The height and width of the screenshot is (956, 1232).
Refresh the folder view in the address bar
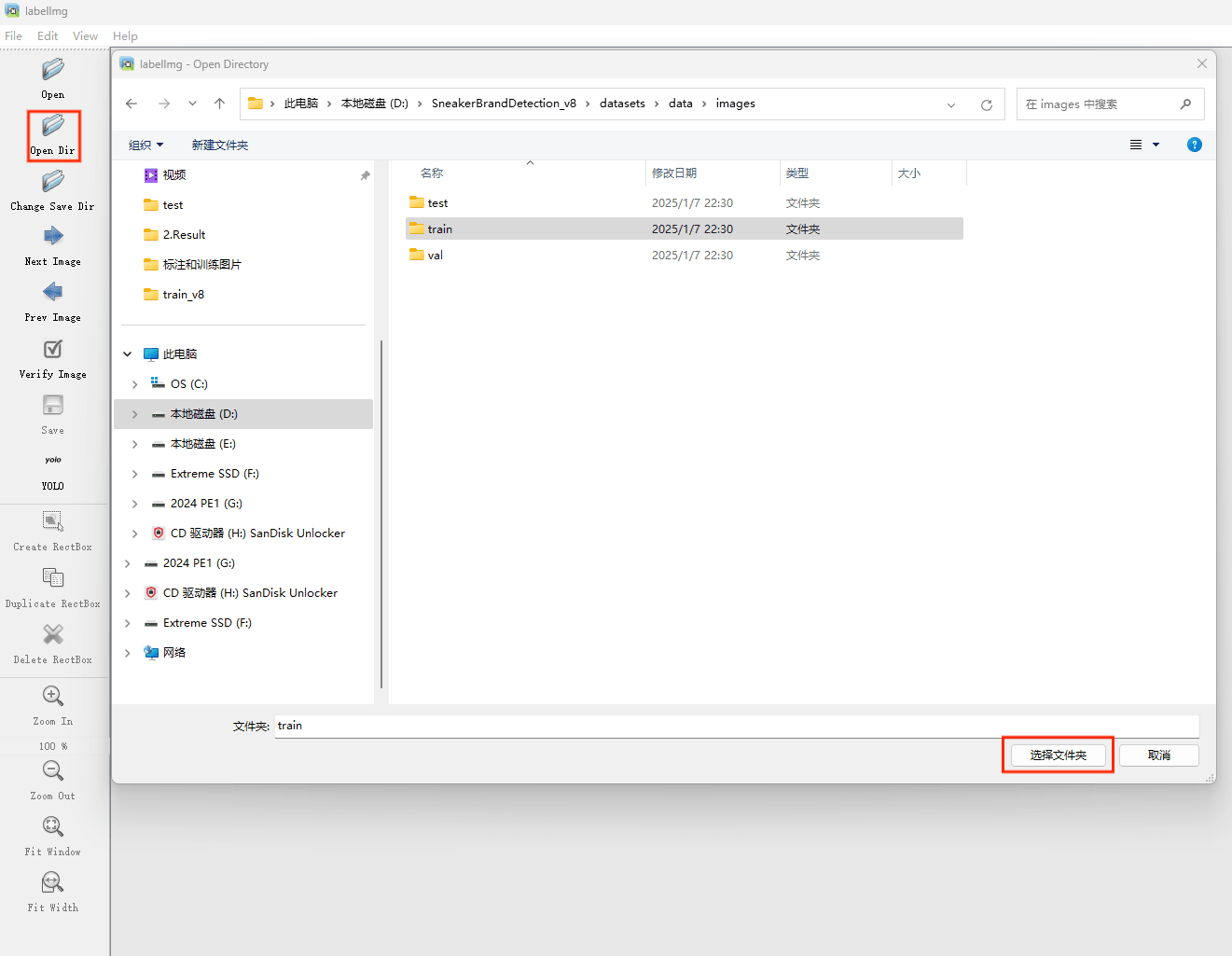tap(986, 104)
